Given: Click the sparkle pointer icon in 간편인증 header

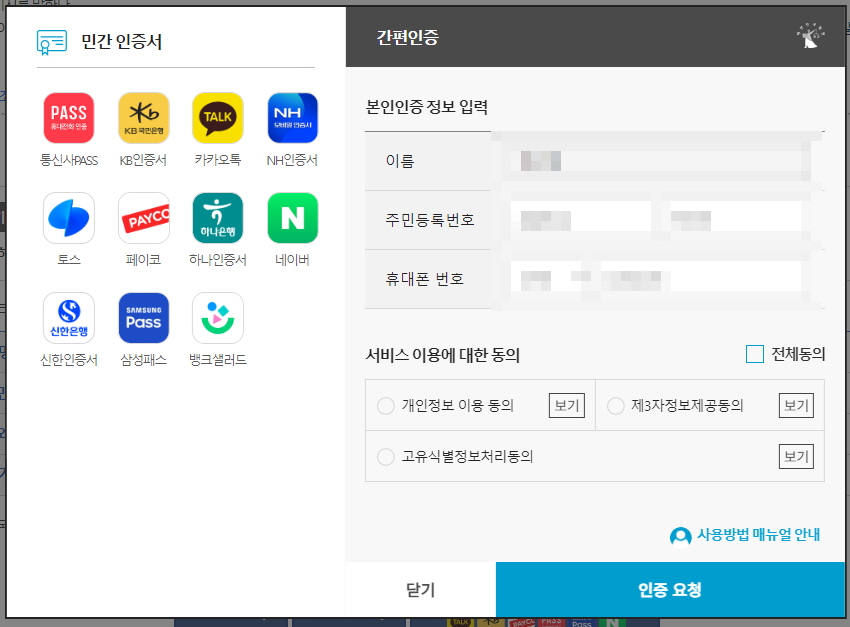Looking at the screenshot, I should click(810, 36).
